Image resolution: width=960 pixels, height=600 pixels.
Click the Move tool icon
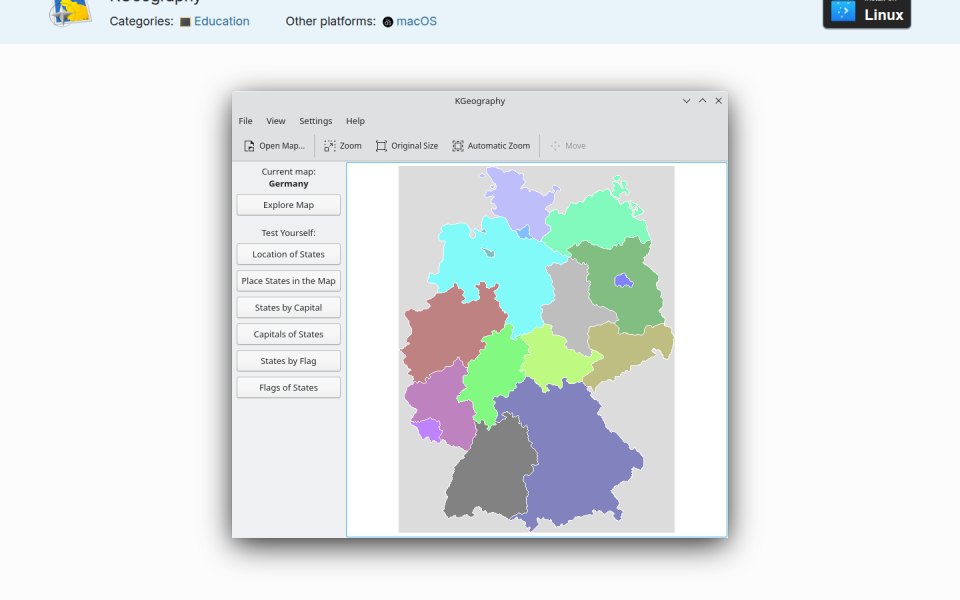point(555,146)
